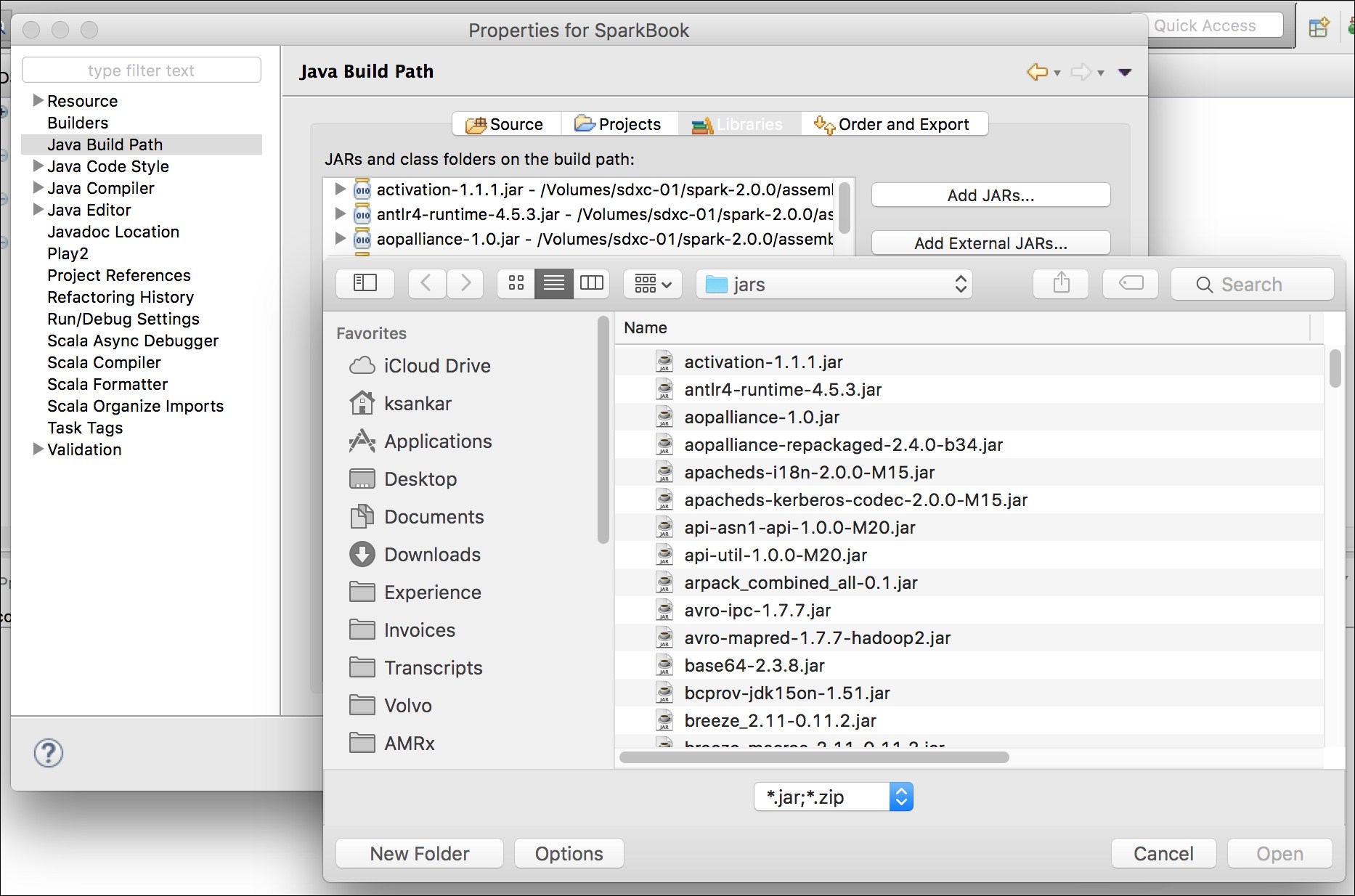Click the back arrow in properties header
The width and height of the screenshot is (1355, 896).
tap(1037, 71)
